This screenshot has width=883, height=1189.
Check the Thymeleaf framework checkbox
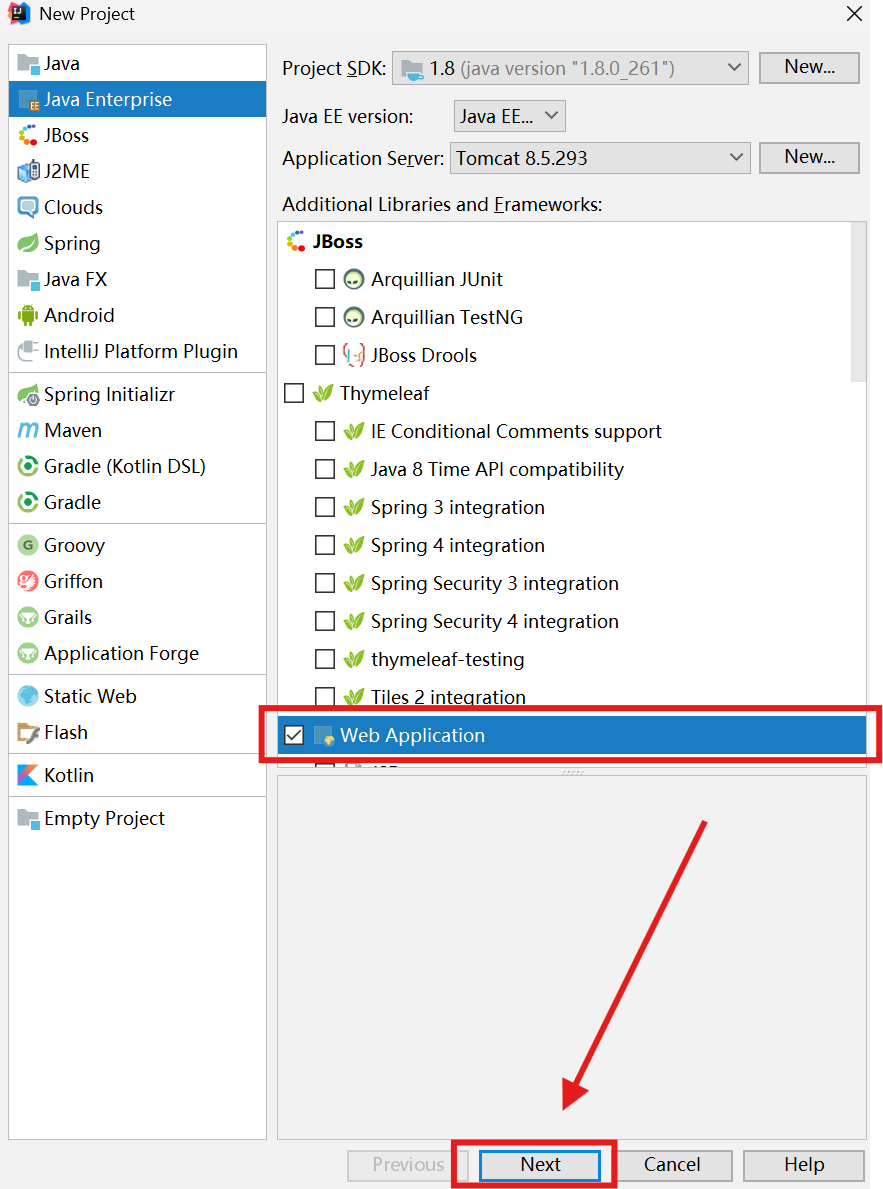(294, 394)
